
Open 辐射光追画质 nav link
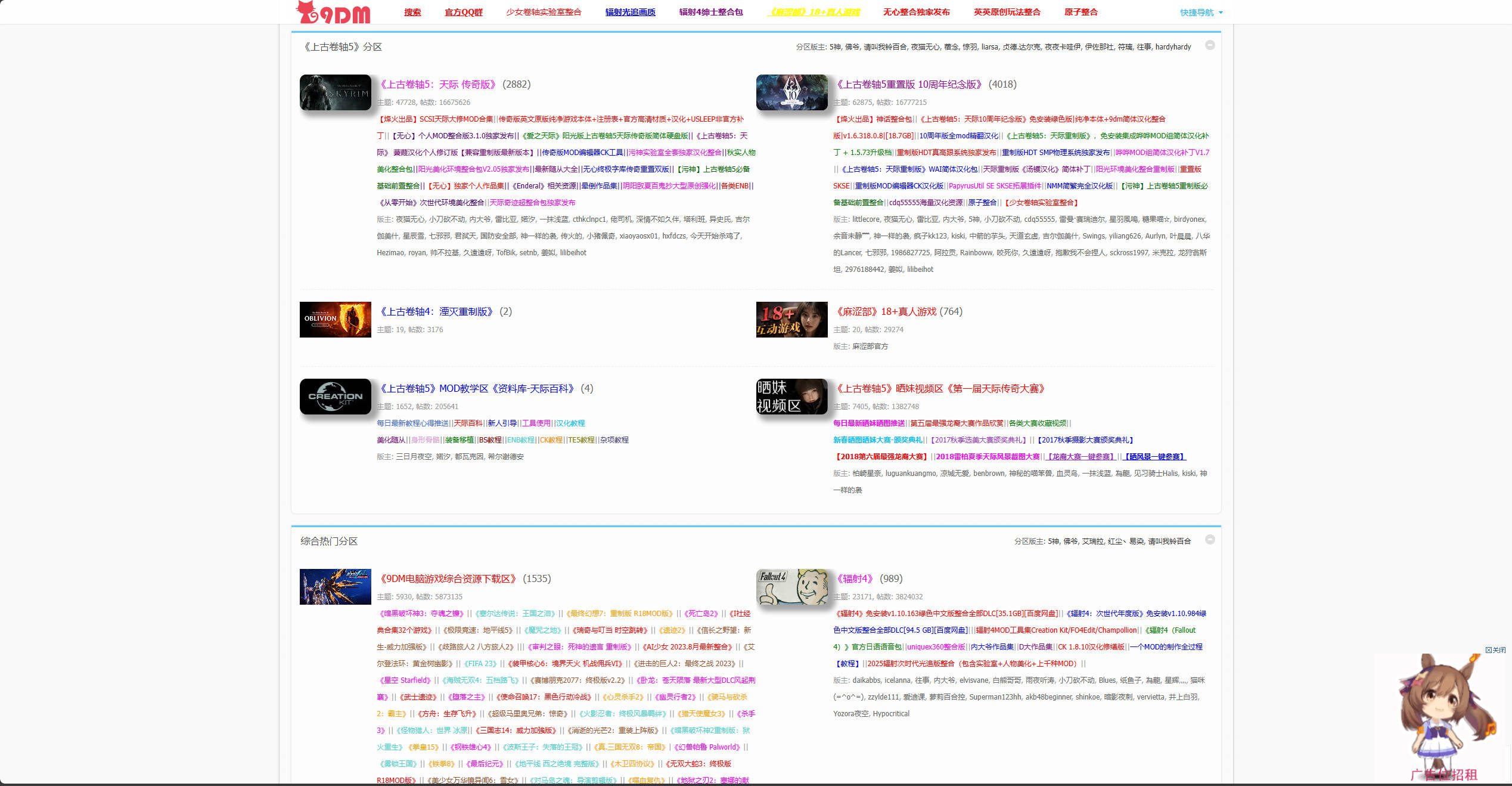pyautogui.click(x=630, y=12)
